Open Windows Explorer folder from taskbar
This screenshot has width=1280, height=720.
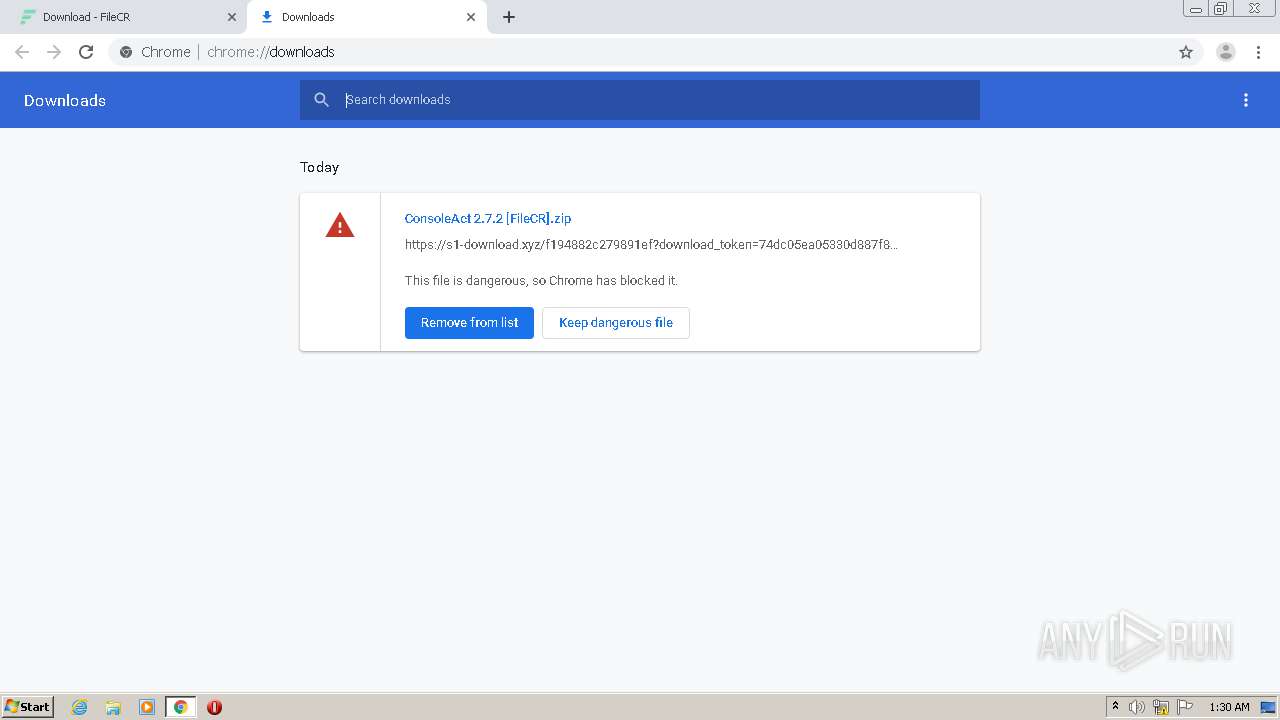click(113, 707)
